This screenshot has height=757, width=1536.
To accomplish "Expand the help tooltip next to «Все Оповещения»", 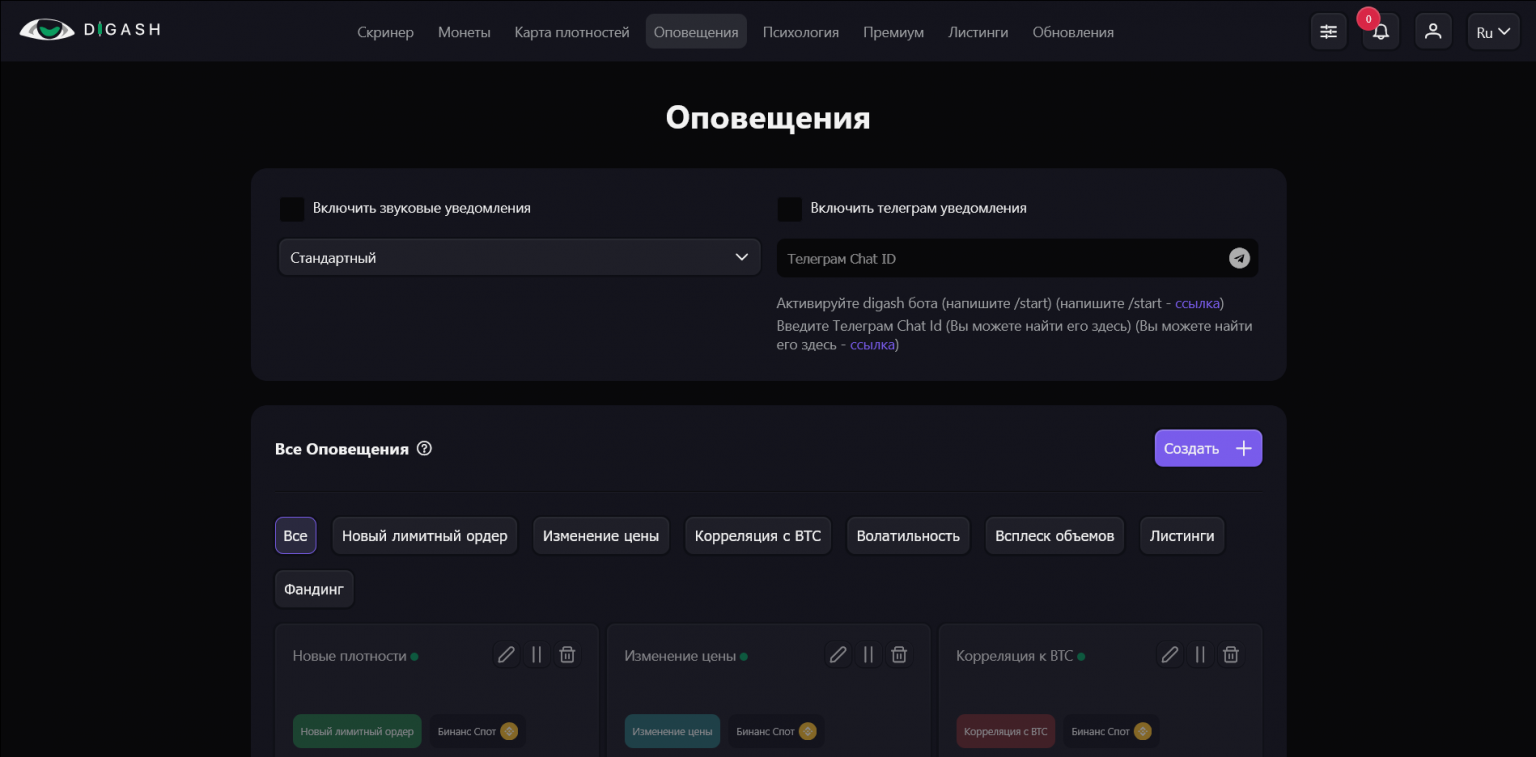I will (424, 448).
